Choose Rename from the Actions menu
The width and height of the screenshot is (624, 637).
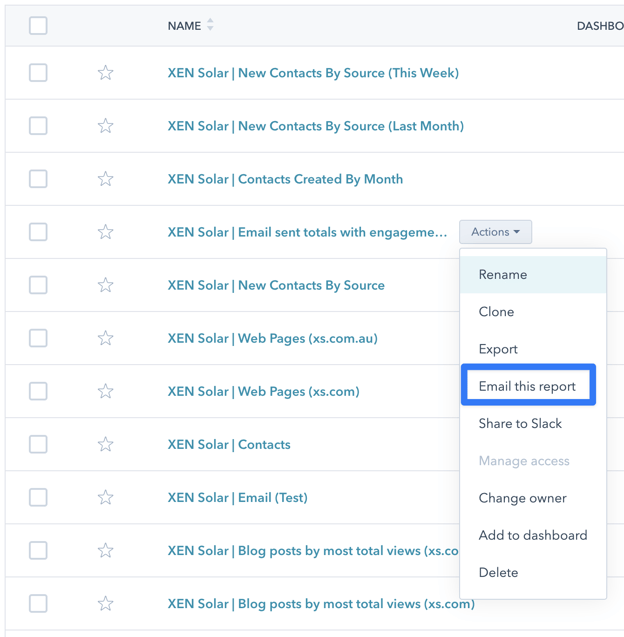pyautogui.click(x=533, y=275)
